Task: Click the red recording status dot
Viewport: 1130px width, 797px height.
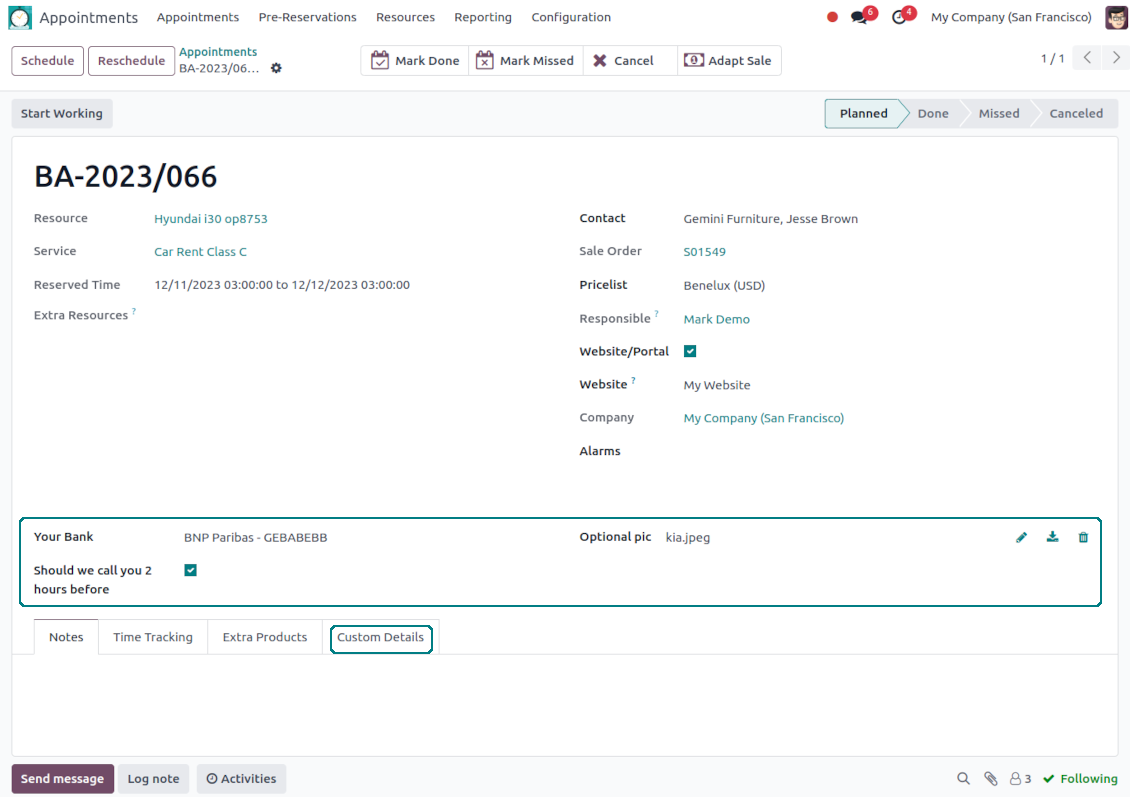Action: pyautogui.click(x=832, y=17)
